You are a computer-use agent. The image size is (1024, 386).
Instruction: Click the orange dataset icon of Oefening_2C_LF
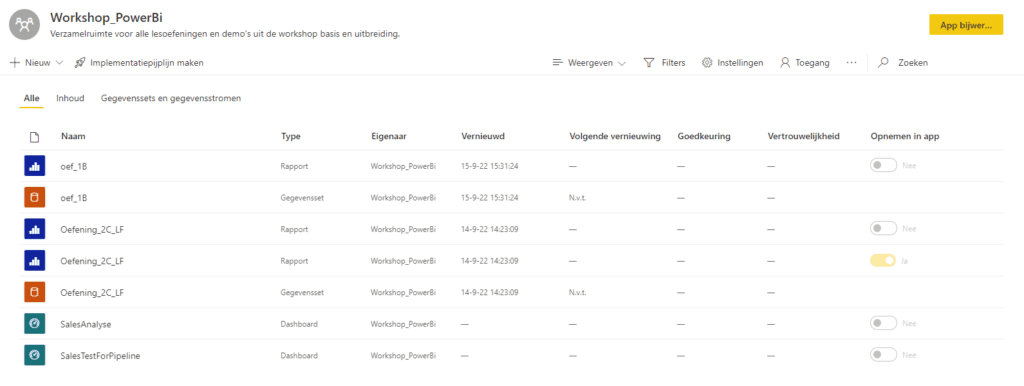(34, 292)
